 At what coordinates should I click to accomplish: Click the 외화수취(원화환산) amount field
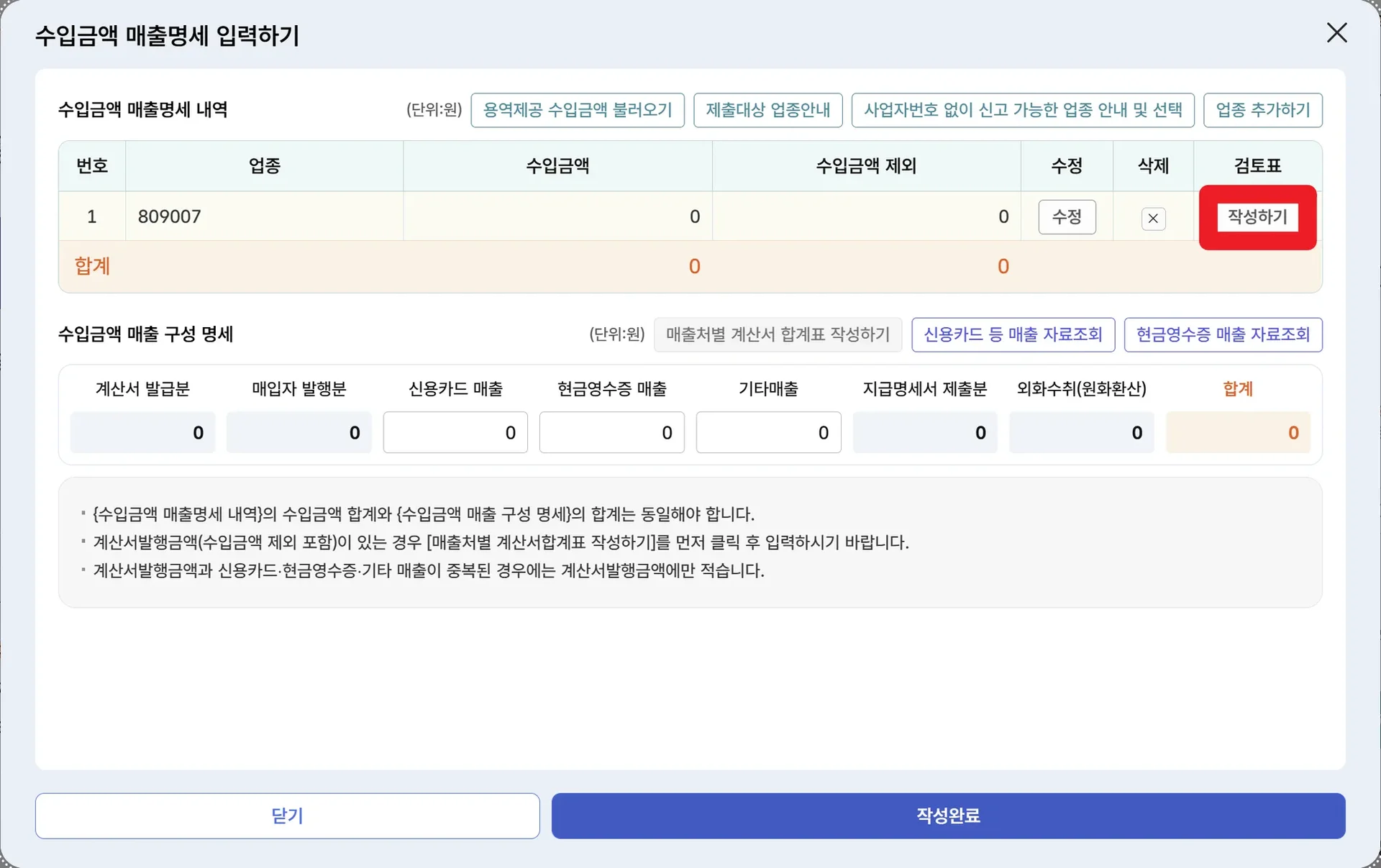(x=1081, y=432)
